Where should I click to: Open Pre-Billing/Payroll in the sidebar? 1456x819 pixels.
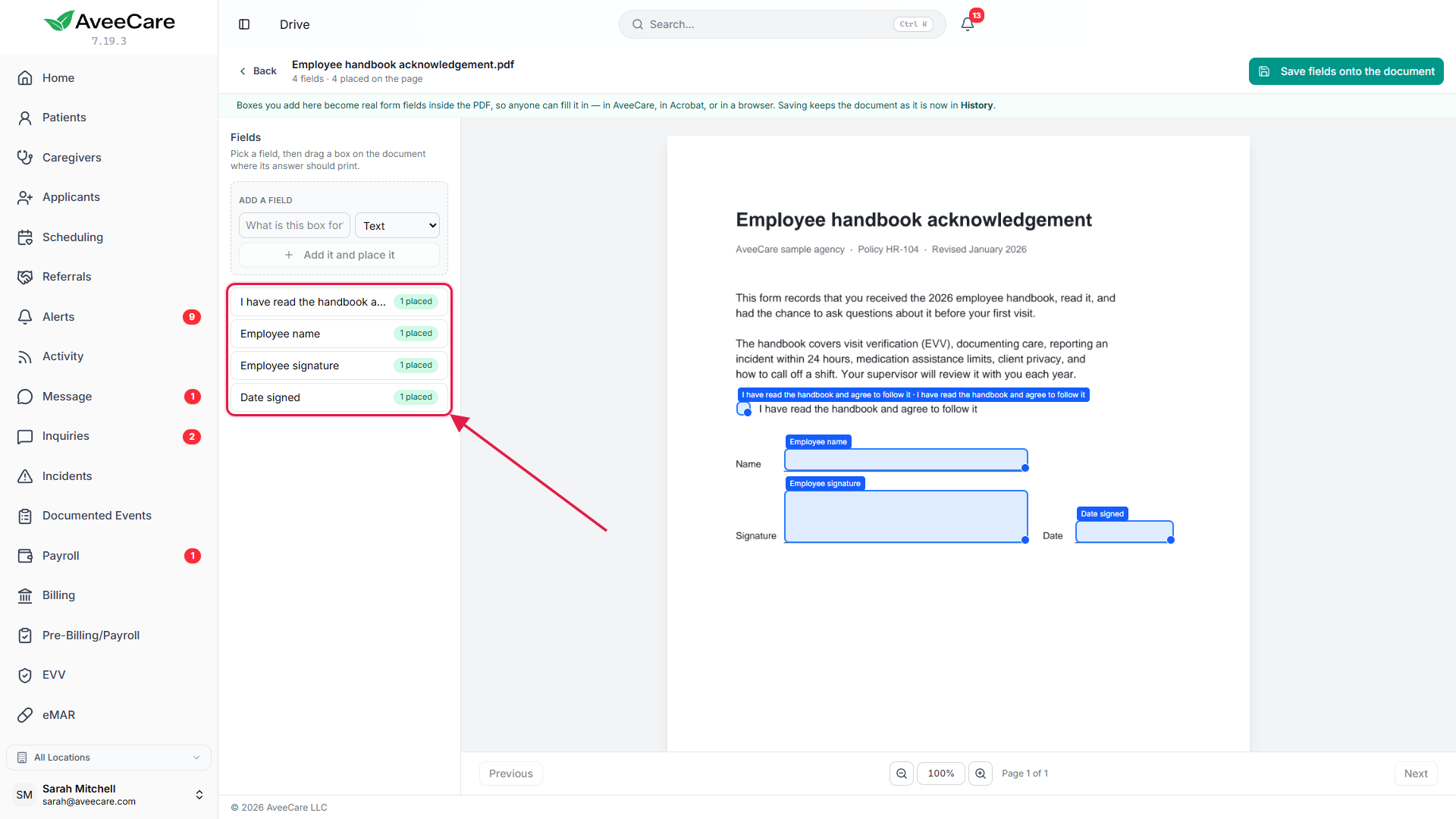108,635
